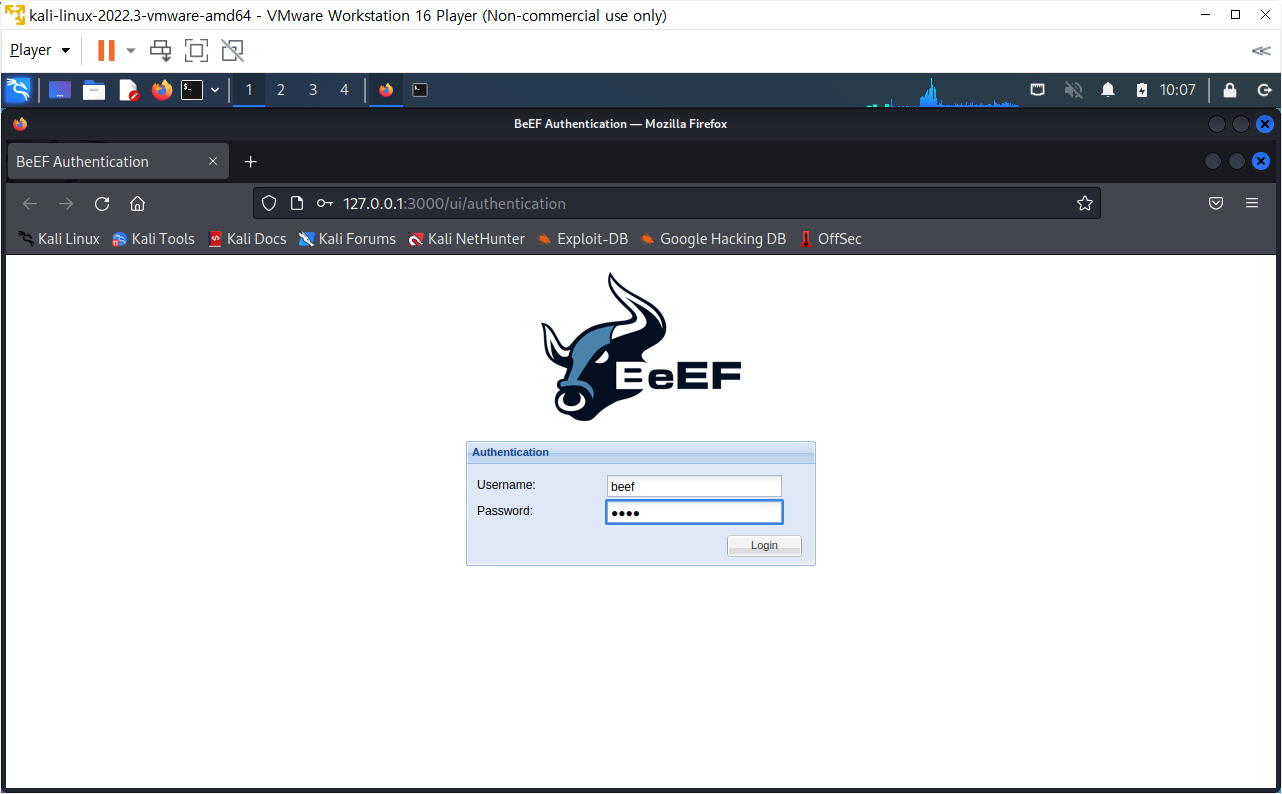Go to the Firefox home page
Screen dimensions: 1282x794
coord(138,204)
